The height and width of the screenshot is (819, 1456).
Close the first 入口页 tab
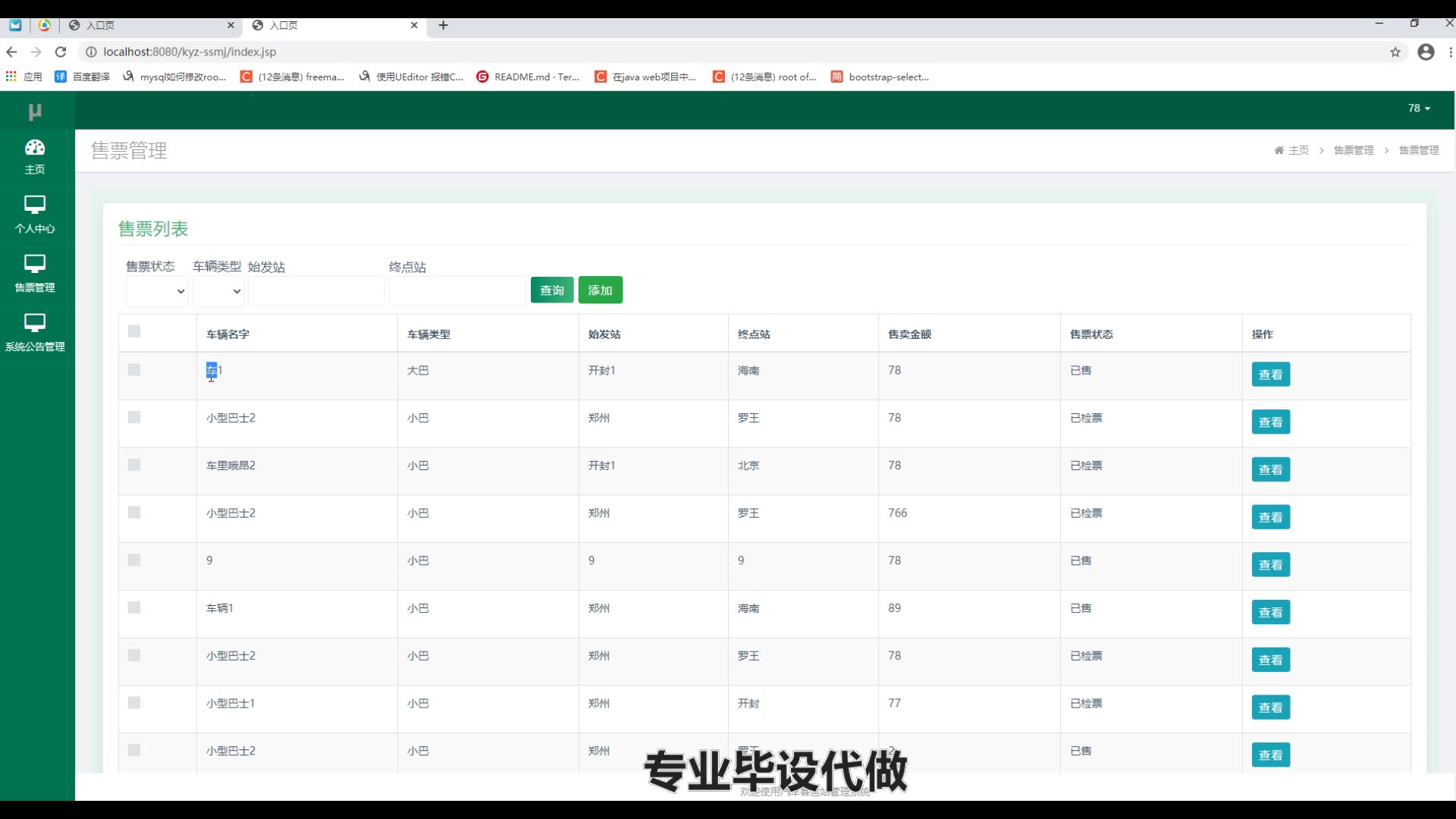(231, 25)
